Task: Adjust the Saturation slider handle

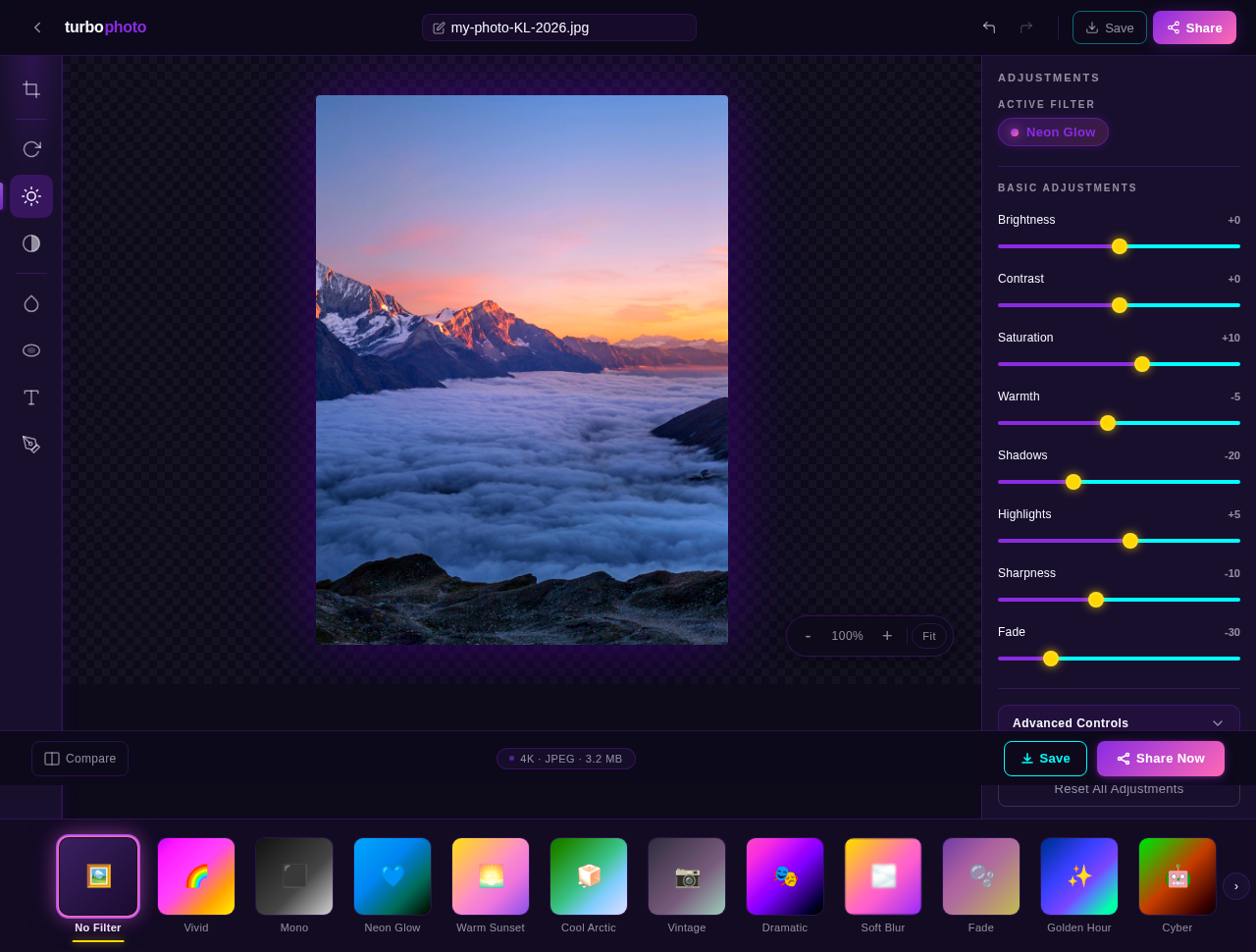Action: [1142, 364]
